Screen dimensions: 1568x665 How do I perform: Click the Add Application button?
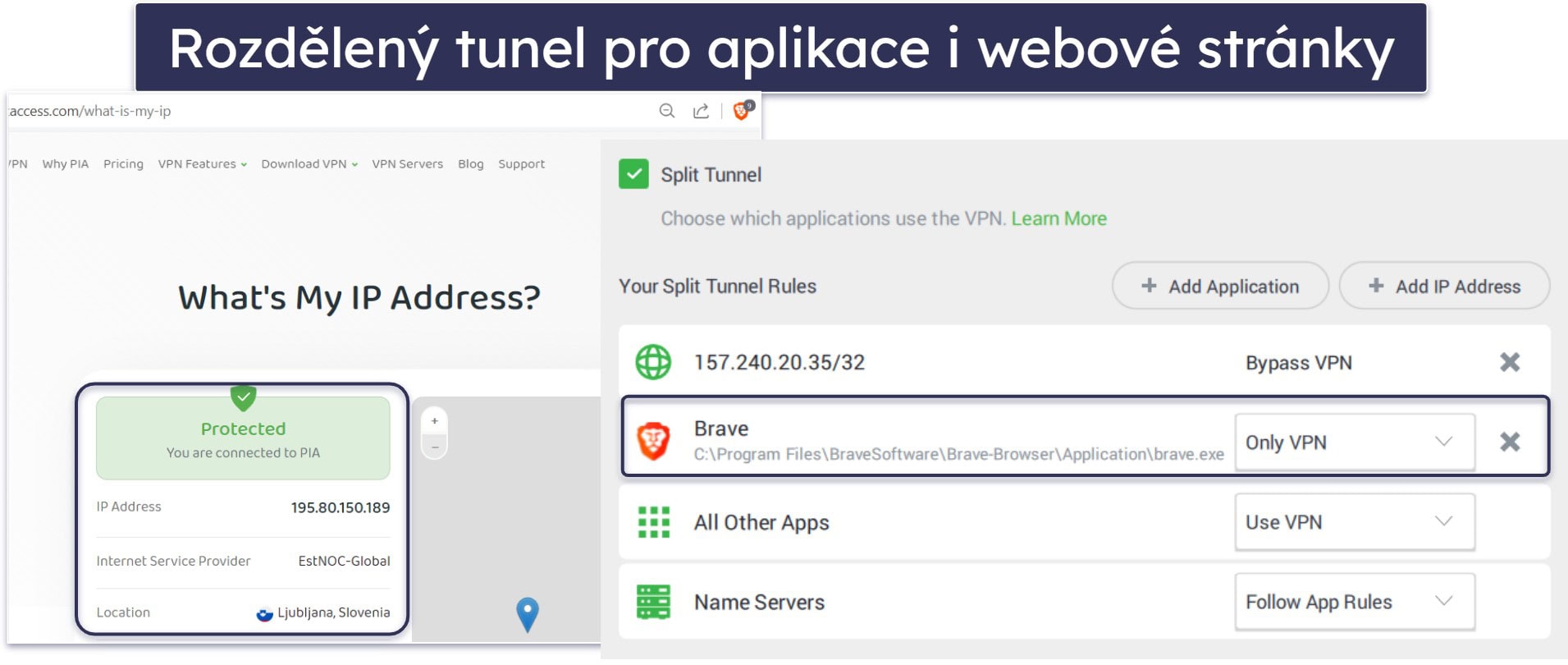[1220, 286]
